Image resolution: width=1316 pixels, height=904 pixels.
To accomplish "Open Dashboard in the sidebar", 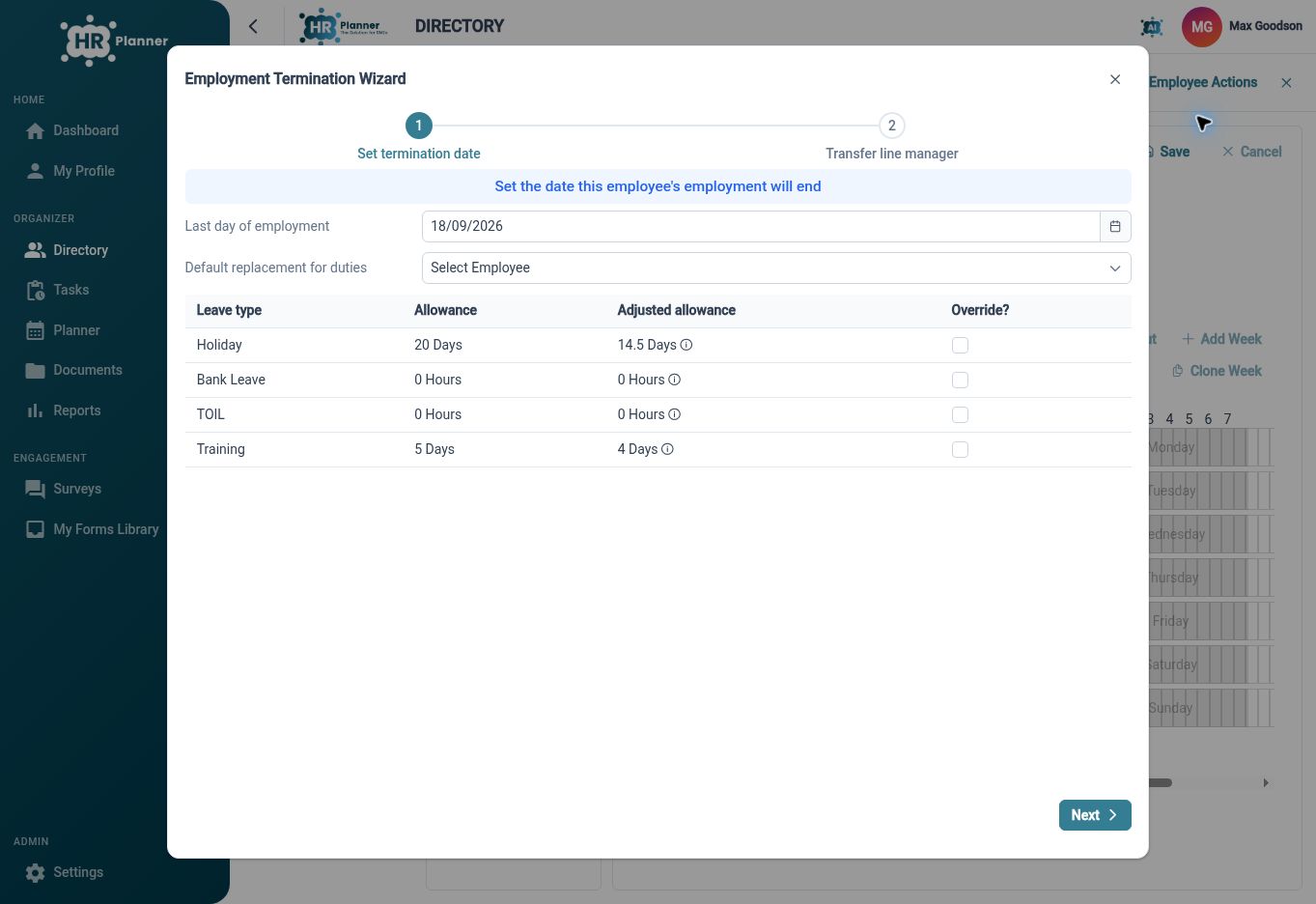I will pyautogui.click(x=72, y=130).
